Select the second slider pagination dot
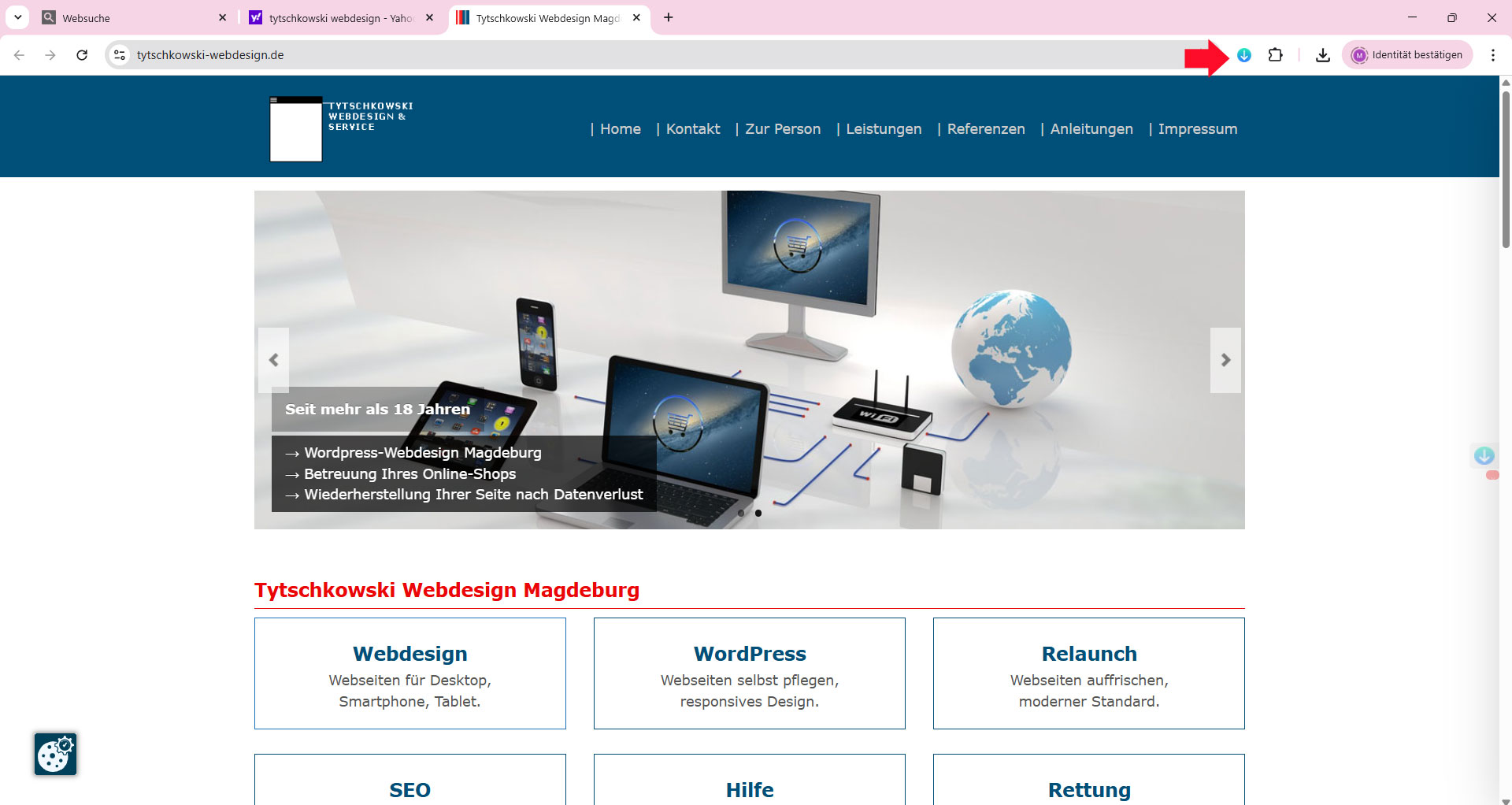This screenshot has width=1512, height=805. (758, 513)
